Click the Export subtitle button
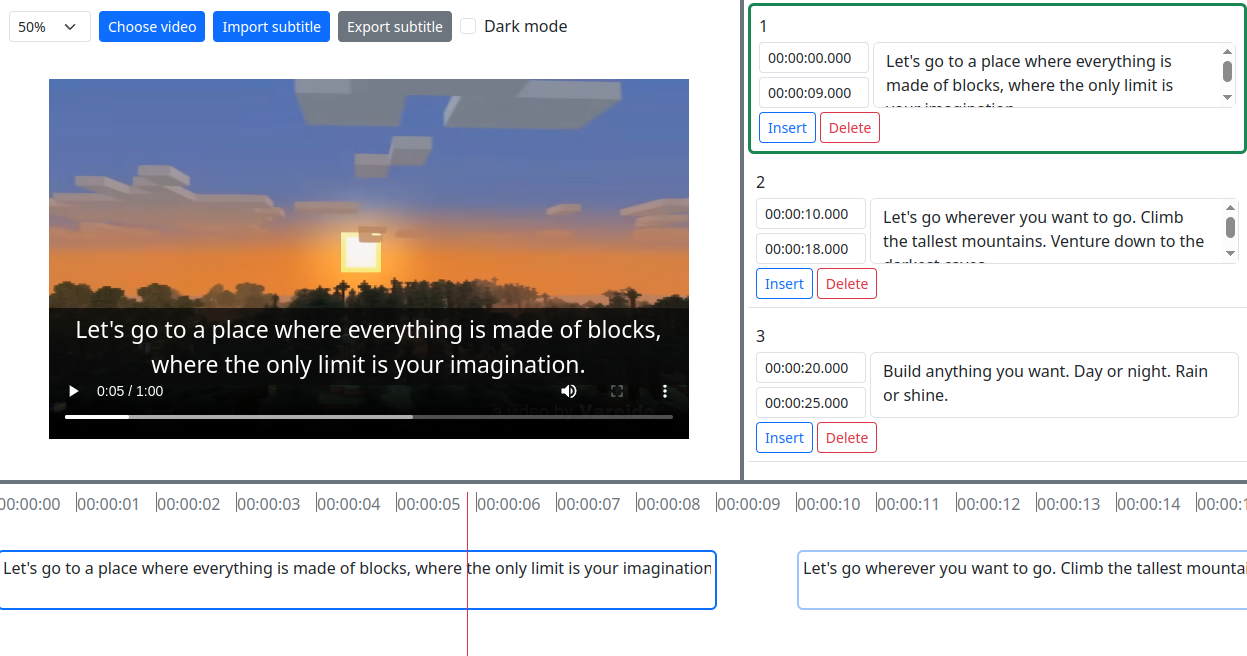This screenshot has width=1247, height=656. [x=395, y=27]
